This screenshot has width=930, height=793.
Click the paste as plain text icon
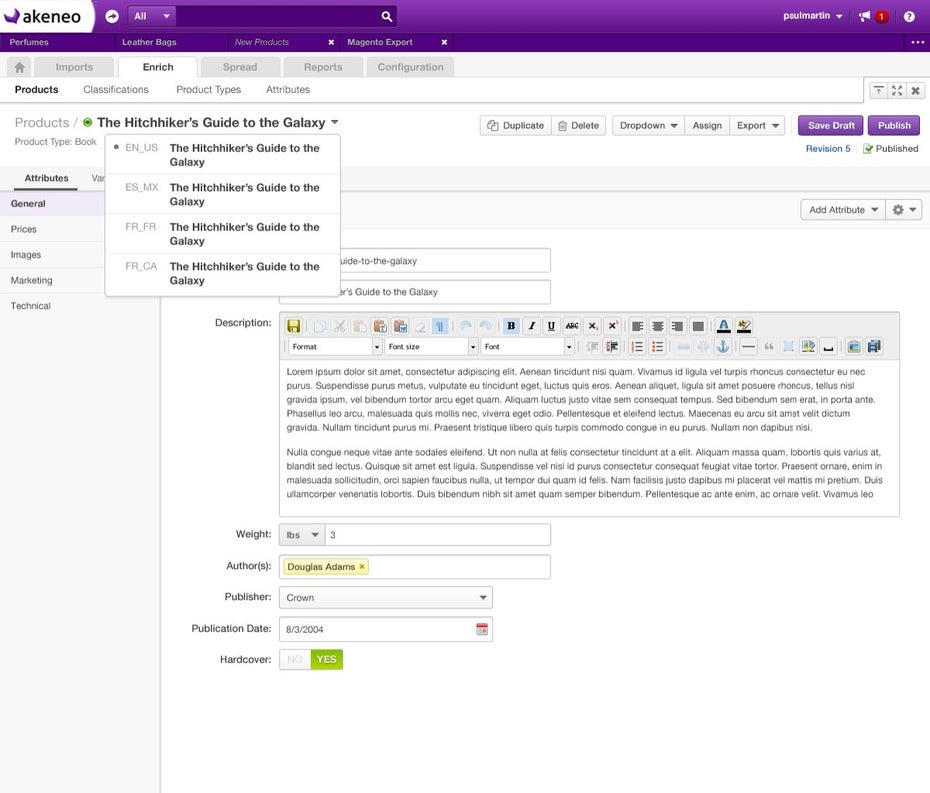[380, 326]
